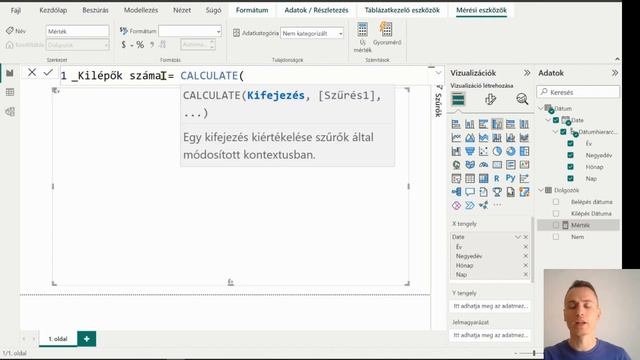Screen dimensions: 640x360
Task: Select the trophy metrics visual
Action: pyautogui.click(x=497, y=192)
